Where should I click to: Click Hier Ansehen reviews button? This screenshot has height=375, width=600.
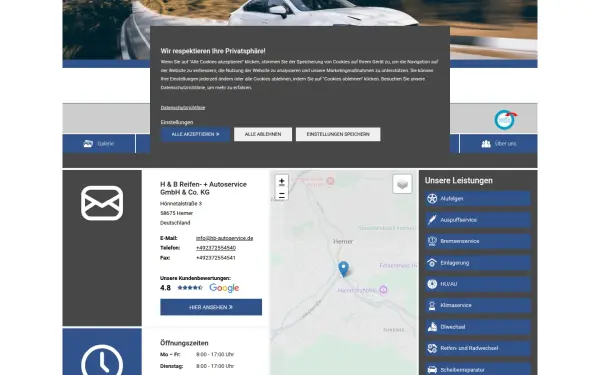coord(211,307)
